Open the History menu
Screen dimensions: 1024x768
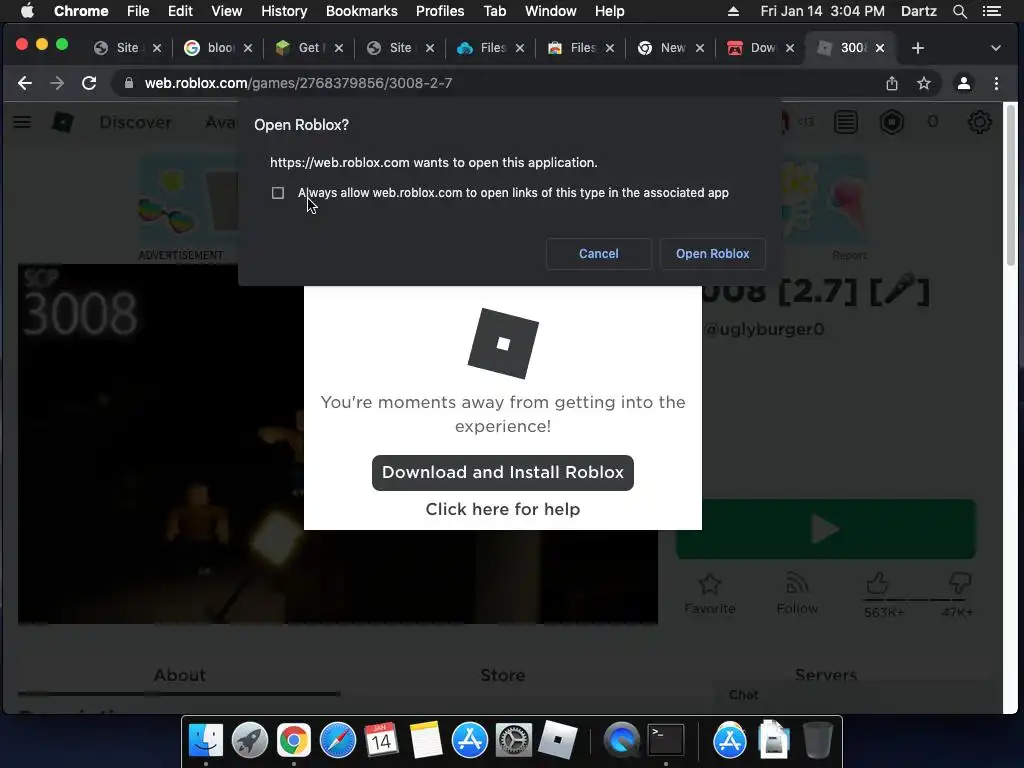point(284,11)
